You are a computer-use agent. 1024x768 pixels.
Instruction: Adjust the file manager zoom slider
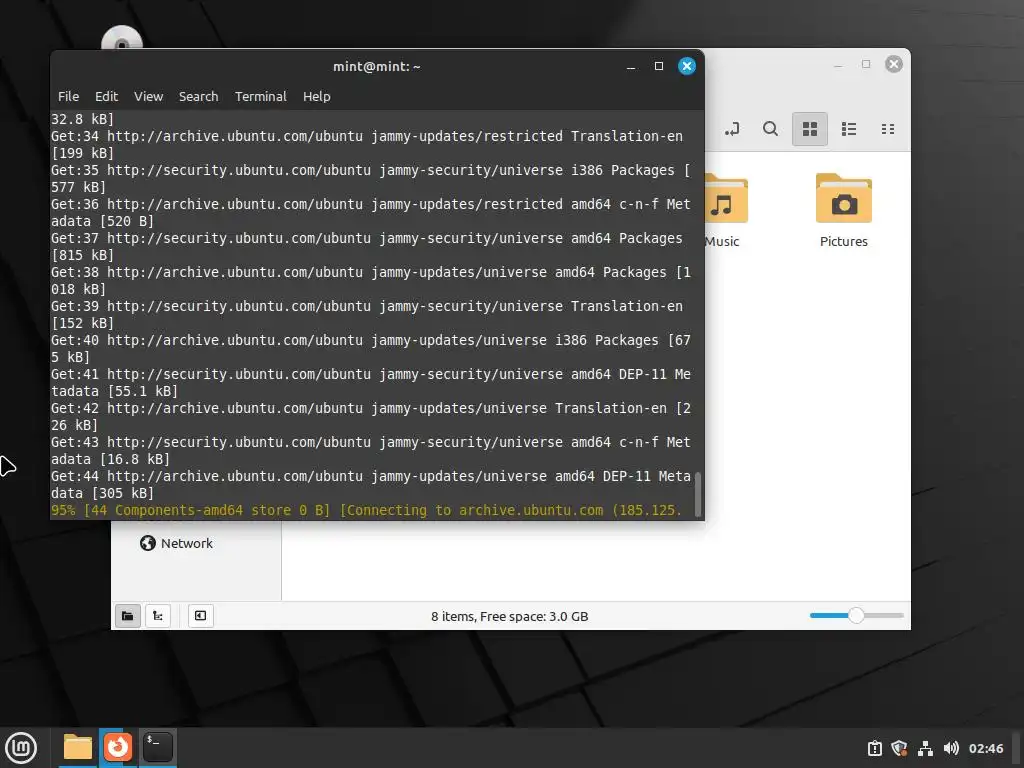click(856, 615)
